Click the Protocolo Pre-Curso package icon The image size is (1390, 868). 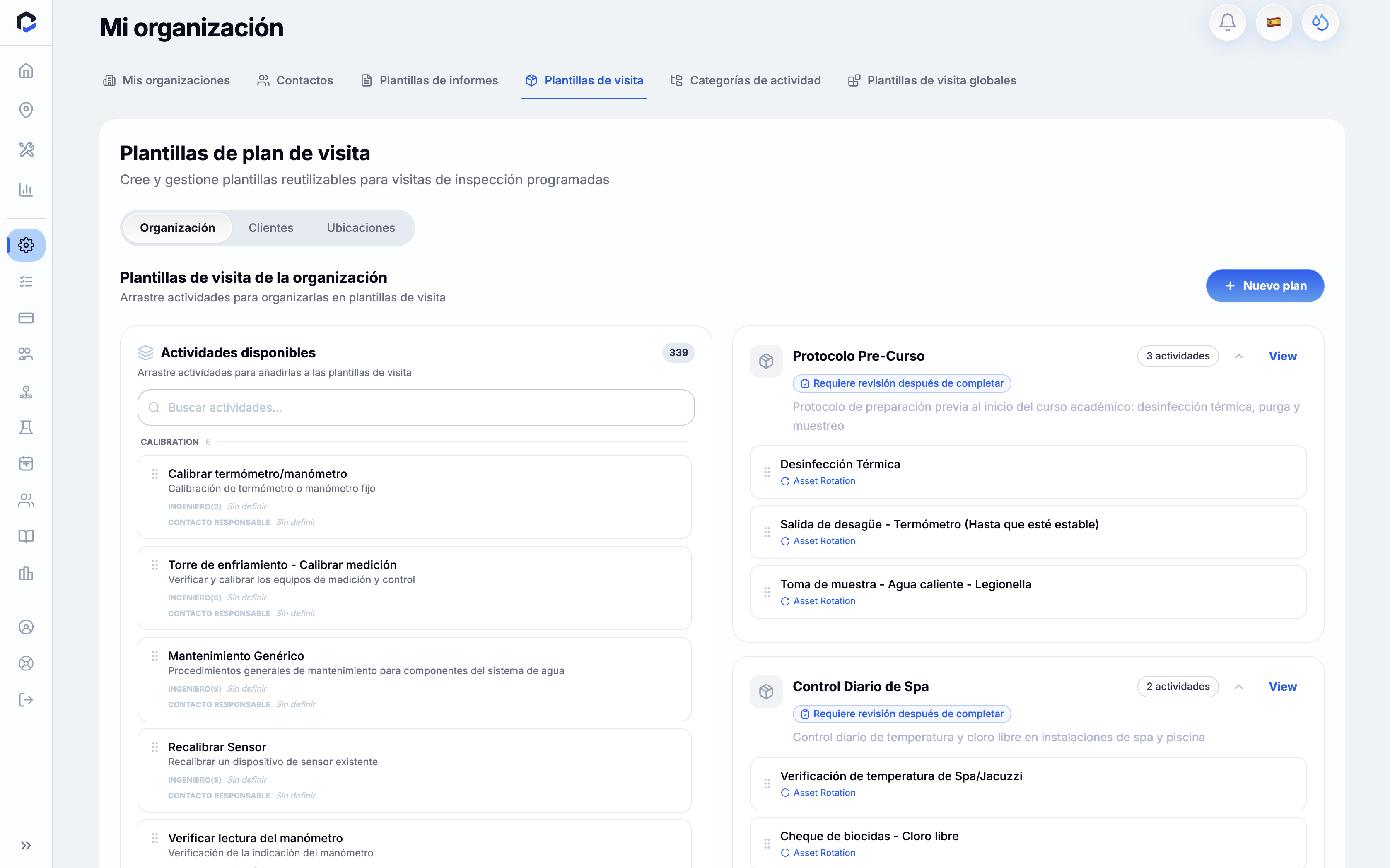767,361
